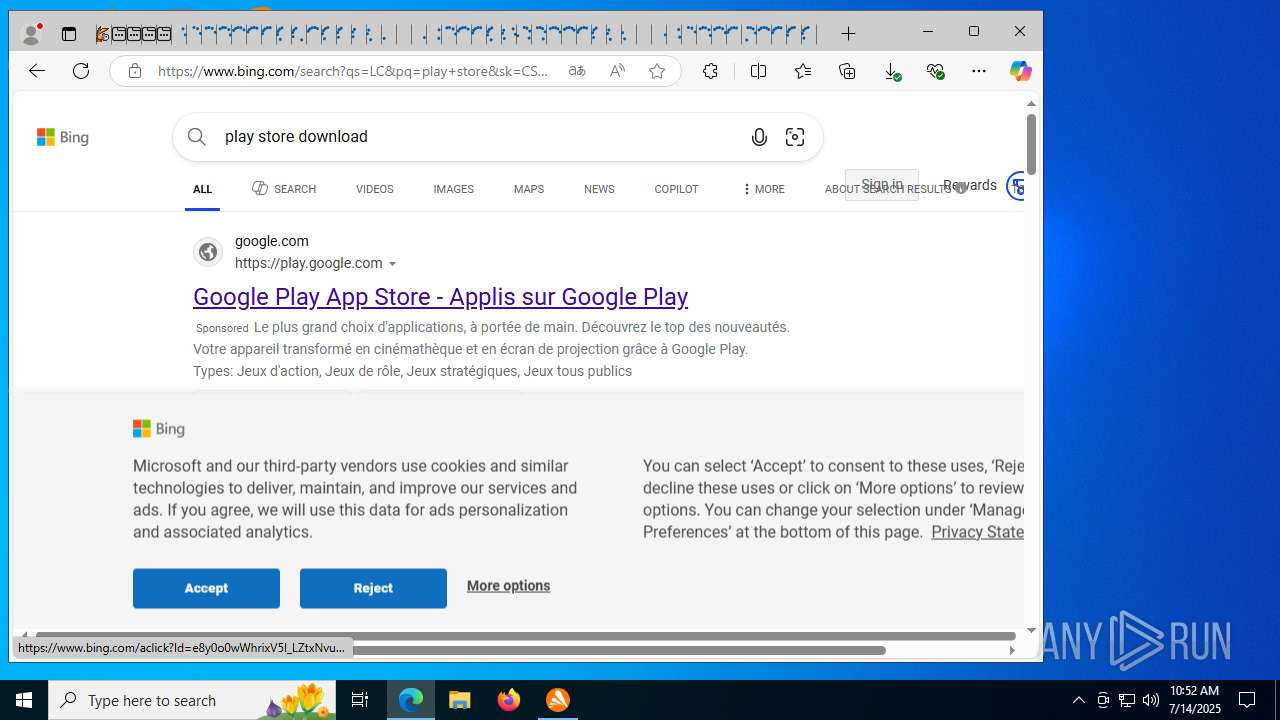
Task: Click the search magnifier icon
Action: (197, 137)
